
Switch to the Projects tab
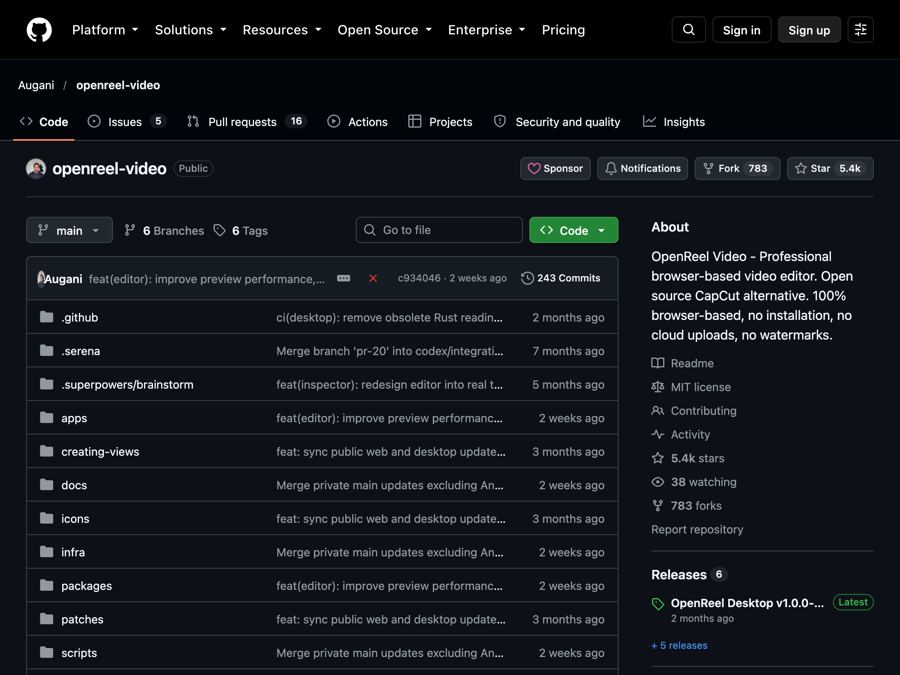click(440, 122)
